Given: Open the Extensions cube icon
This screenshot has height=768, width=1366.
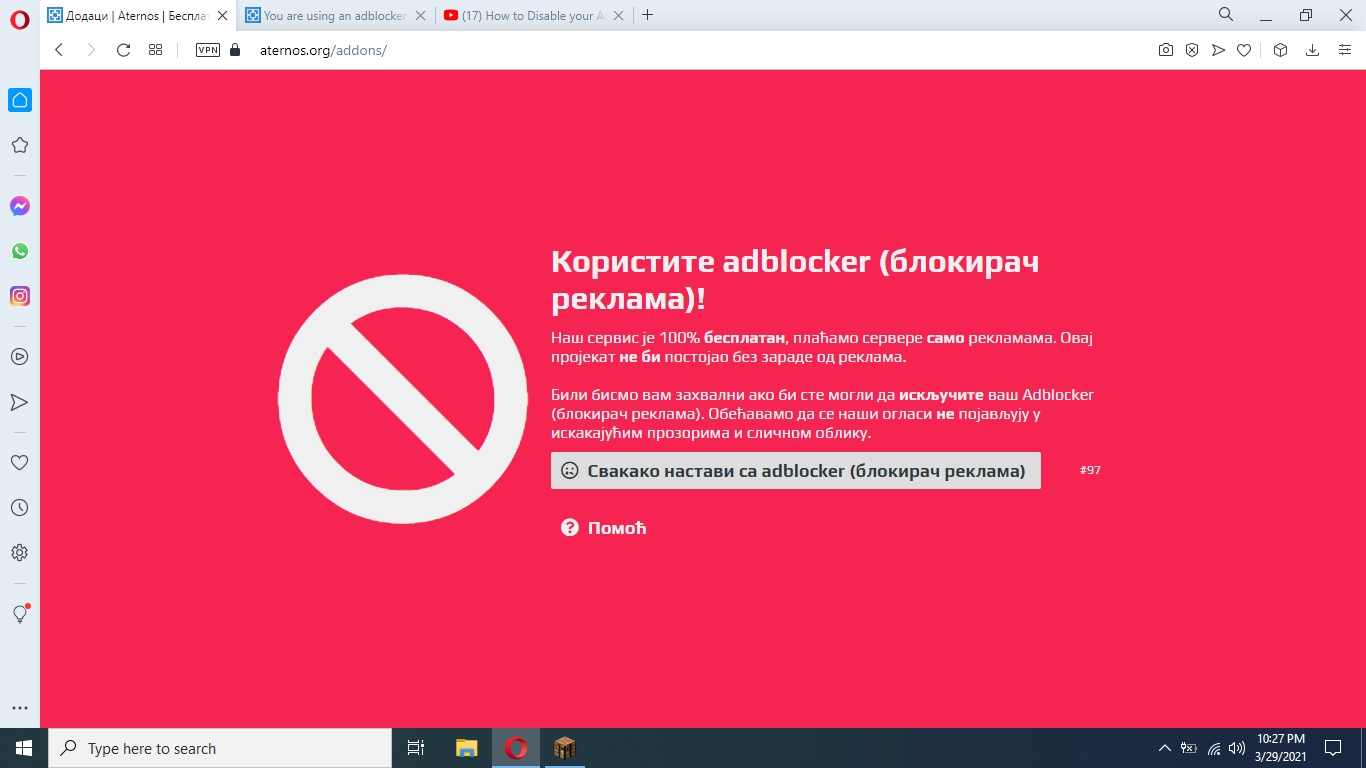Looking at the screenshot, I should tap(1280, 50).
